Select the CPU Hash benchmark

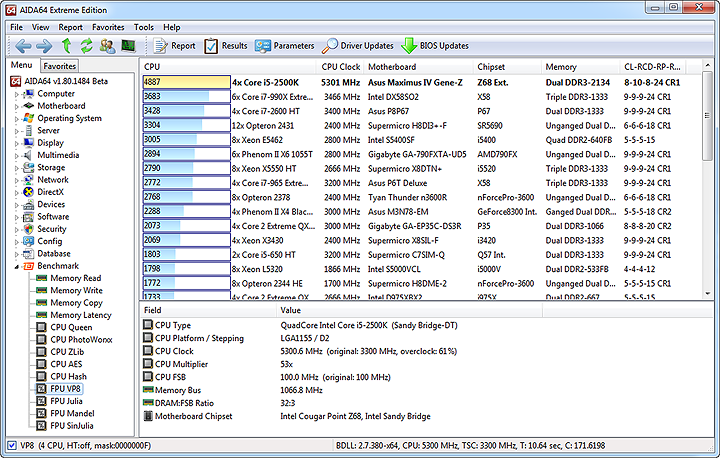pyautogui.click(x=68, y=376)
